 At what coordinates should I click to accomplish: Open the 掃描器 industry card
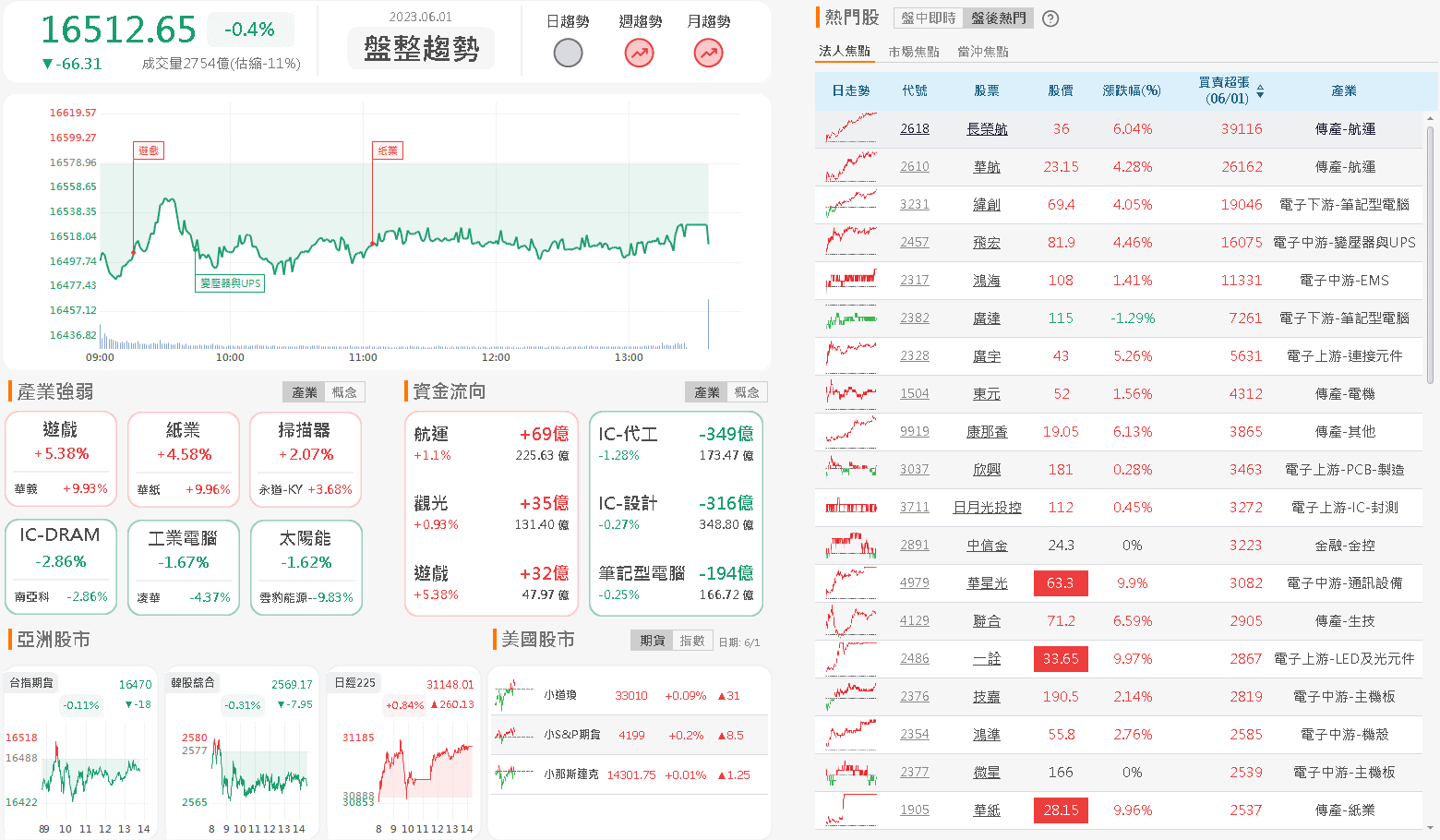coord(306,459)
